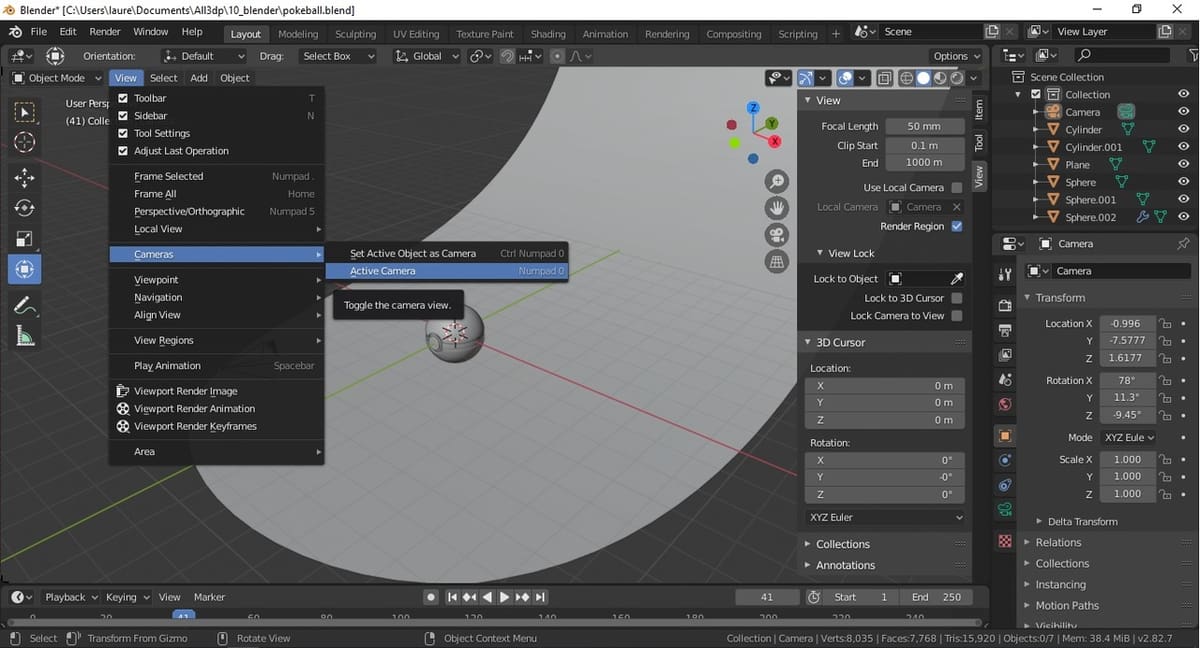The height and width of the screenshot is (648, 1200).
Task: Click the eyedropper next to Lock to Object
Action: click(957, 279)
